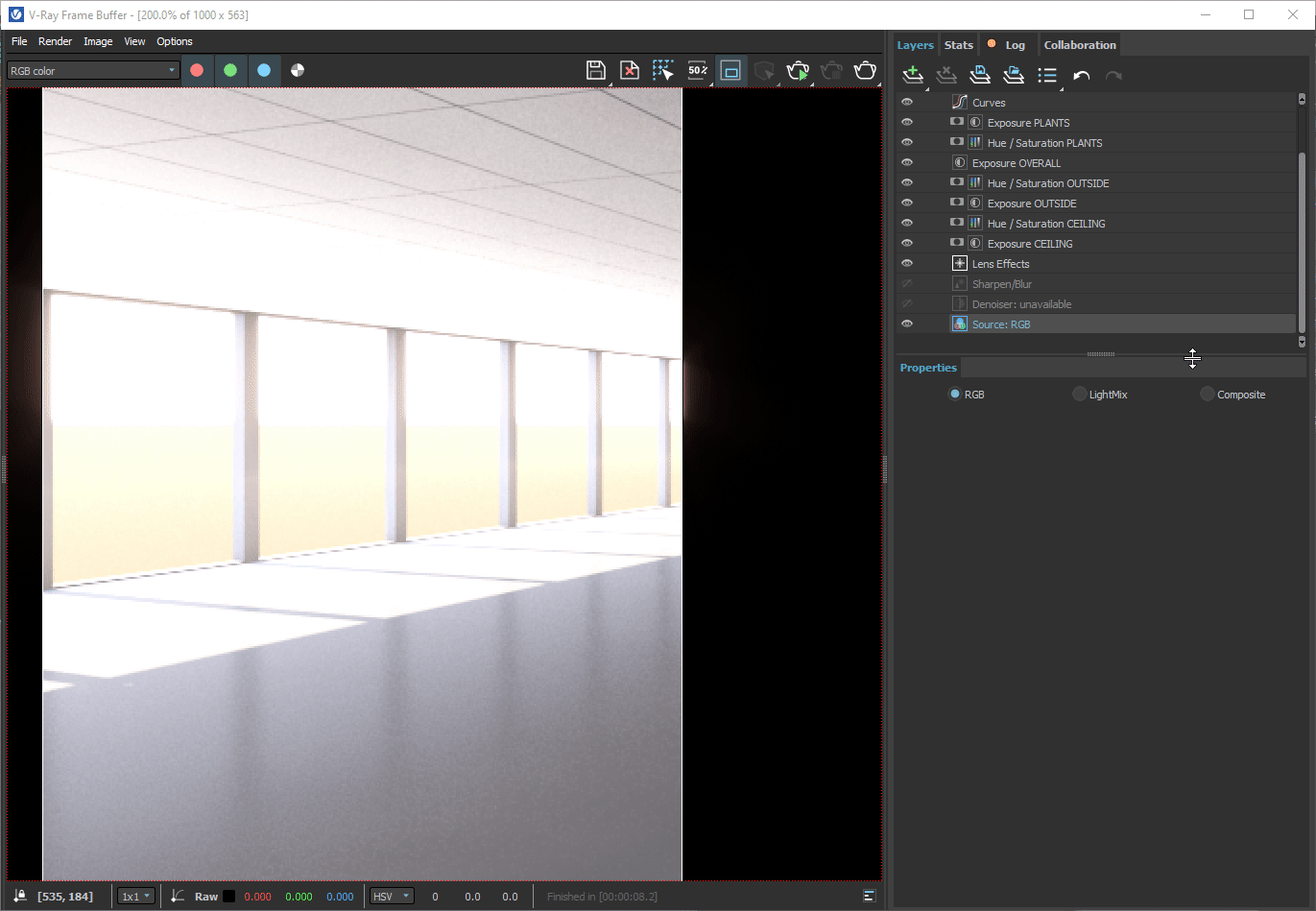Open the HSV color mode dropdown
The width and height of the screenshot is (1316, 911).
click(392, 896)
